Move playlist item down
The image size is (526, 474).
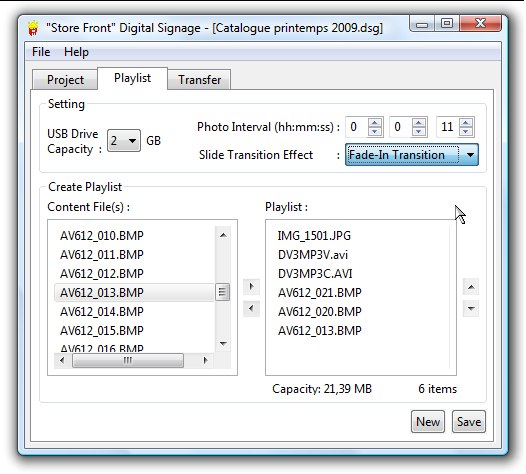pyautogui.click(x=471, y=309)
